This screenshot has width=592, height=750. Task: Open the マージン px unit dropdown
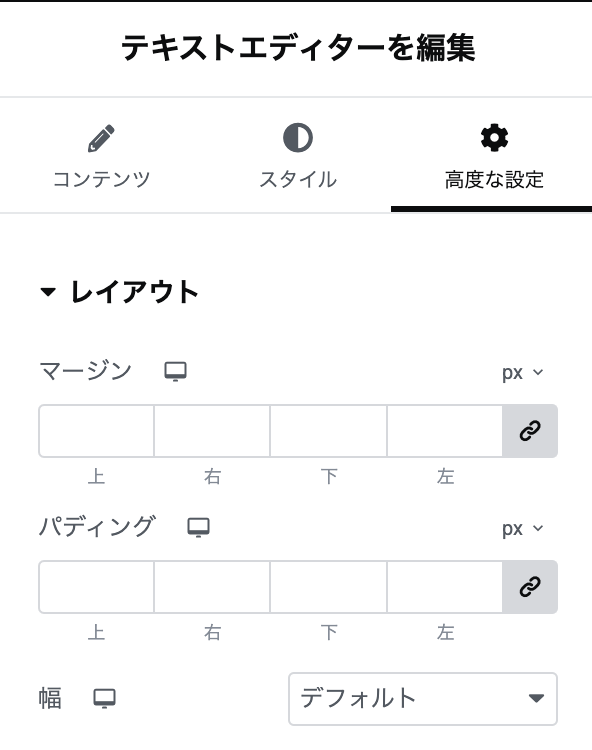[523, 372]
